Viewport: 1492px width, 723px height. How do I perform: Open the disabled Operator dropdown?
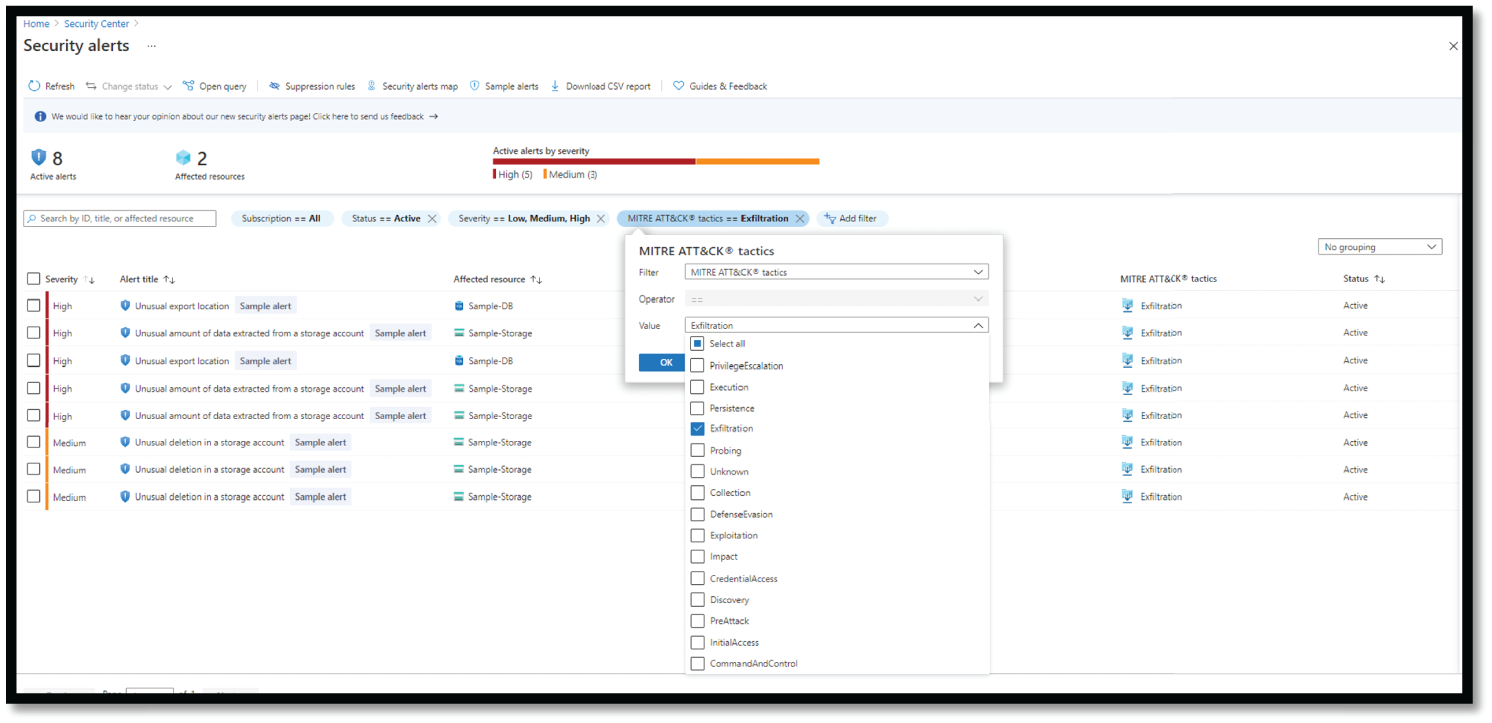tap(836, 298)
